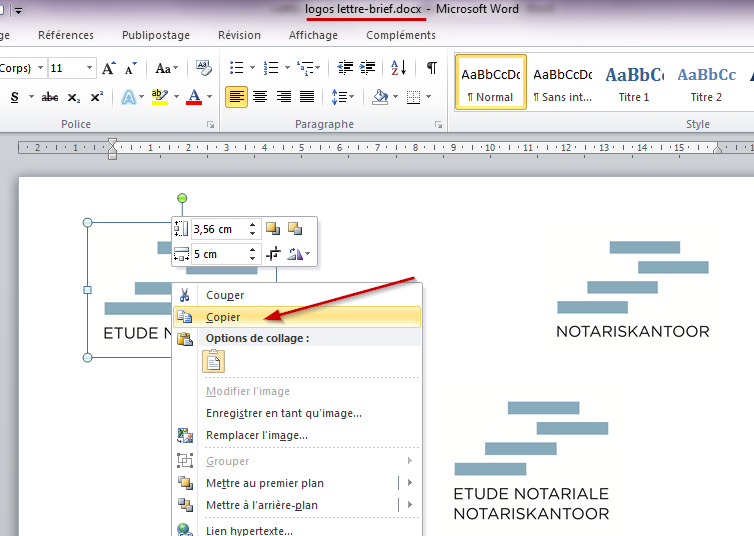Screen dimensions: 754x536
Task: Increase image height with up stepper
Action: 252,224
